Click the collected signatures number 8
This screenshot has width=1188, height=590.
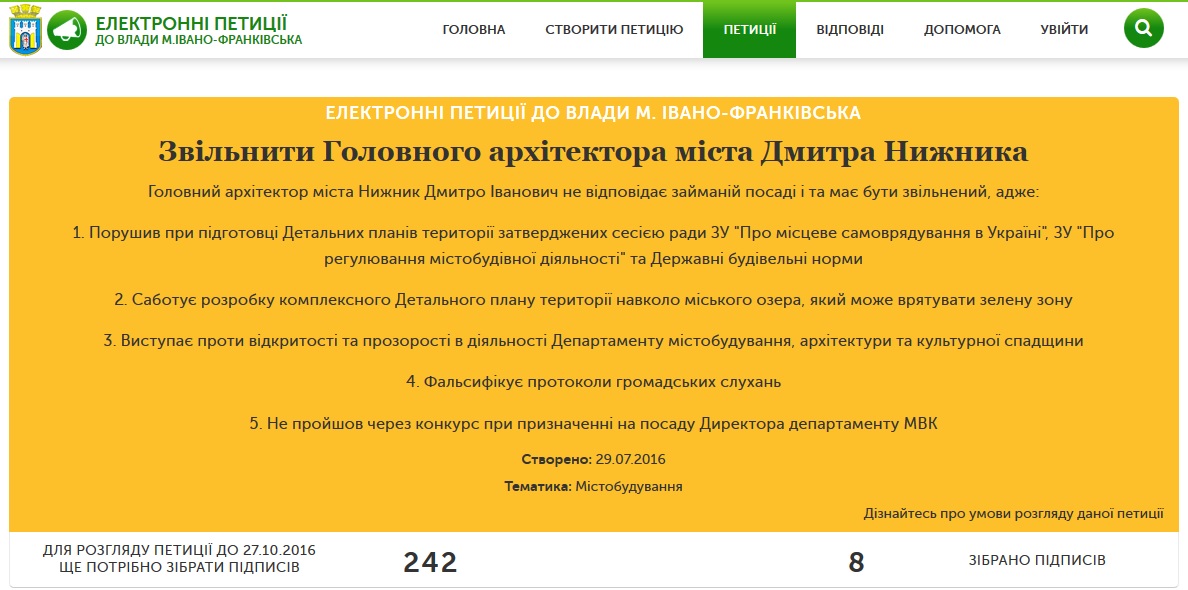tap(856, 563)
